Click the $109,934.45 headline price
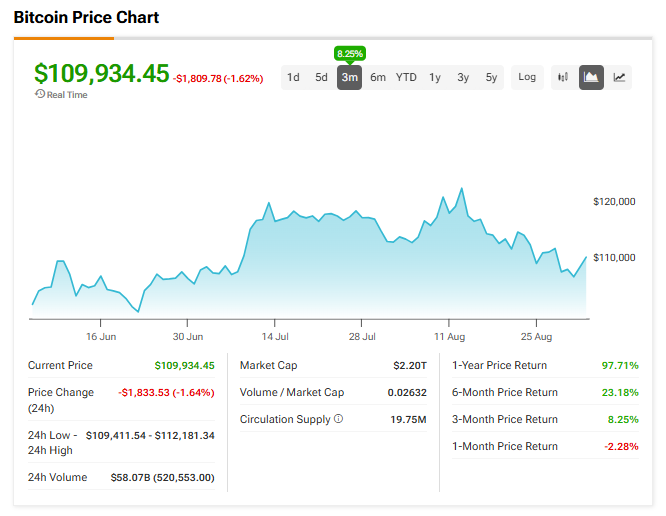This screenshot has height=516, width=666. click(102, 73)
